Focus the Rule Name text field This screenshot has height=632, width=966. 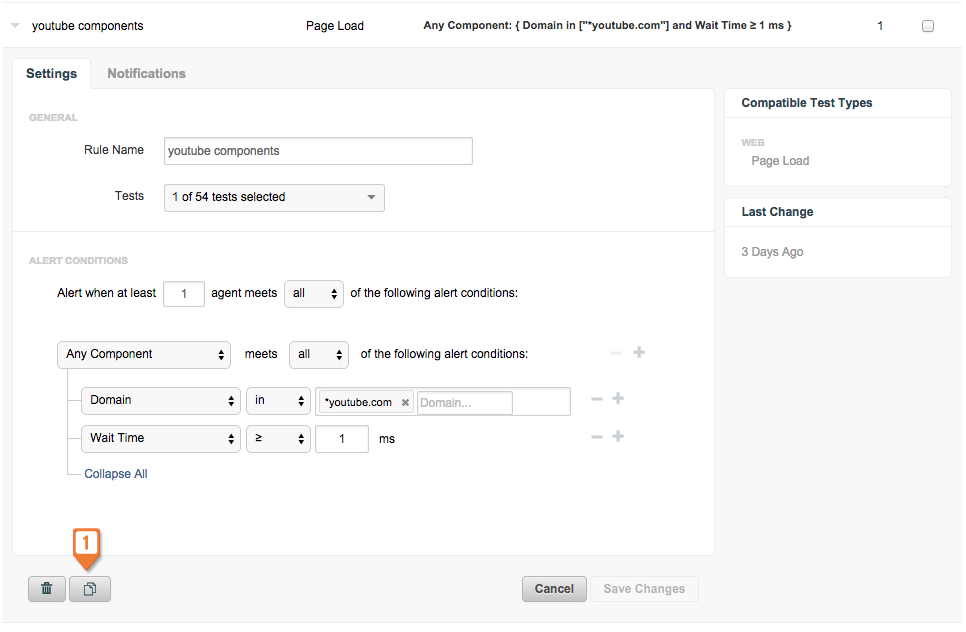pos(319,151)
